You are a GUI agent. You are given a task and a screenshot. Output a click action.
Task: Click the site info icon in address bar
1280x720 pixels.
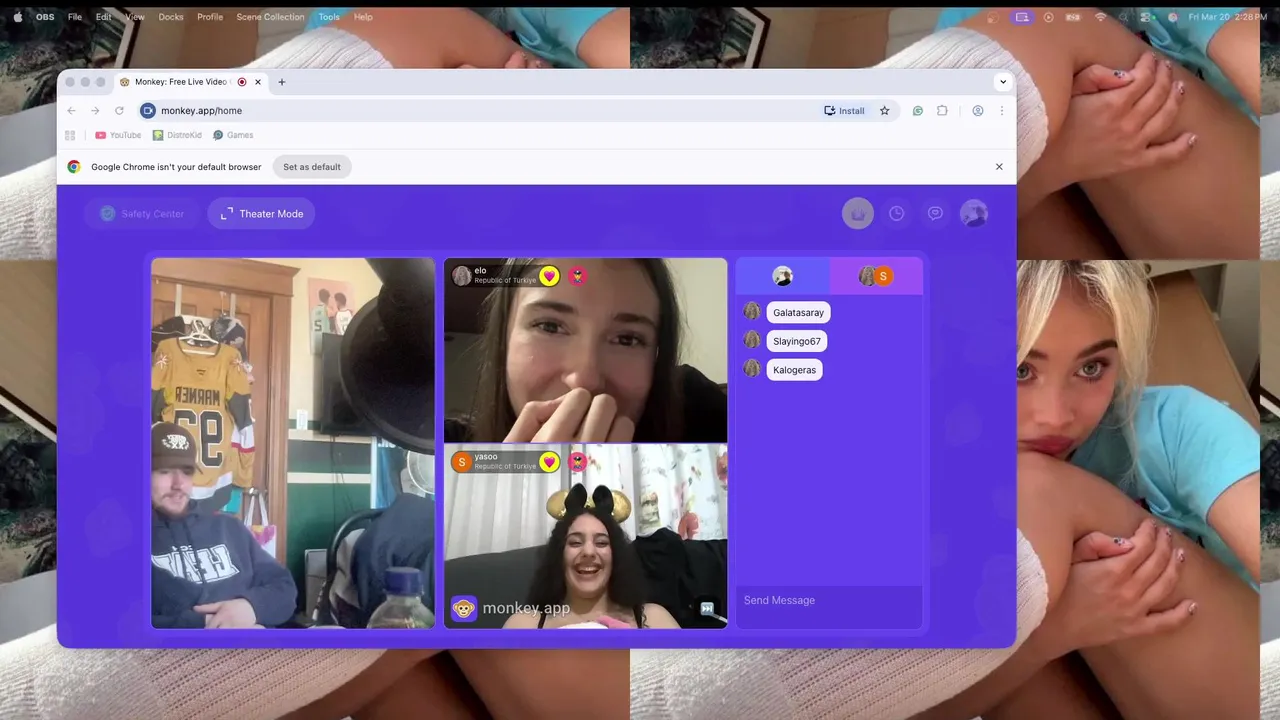[x=148, y=111]
